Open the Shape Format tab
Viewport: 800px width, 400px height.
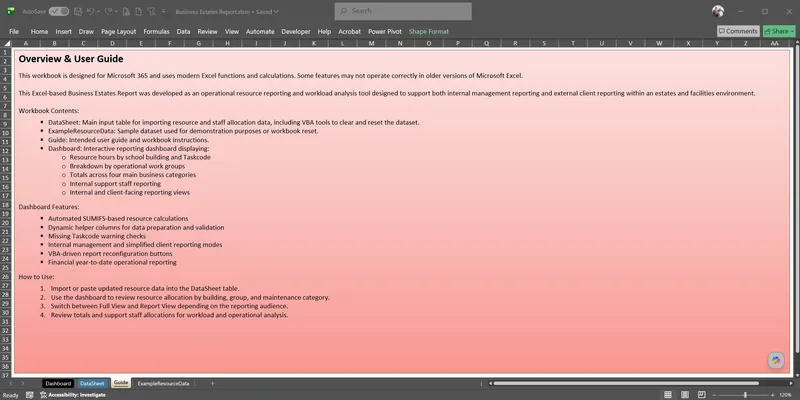coord(429,32)
